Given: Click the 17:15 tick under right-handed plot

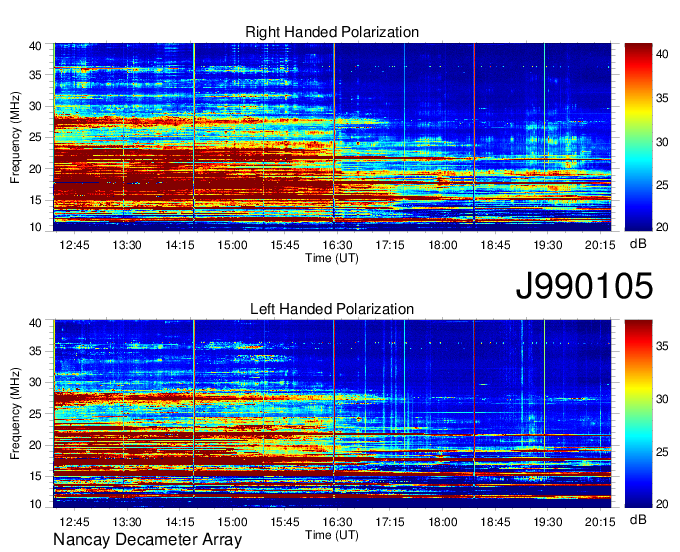Looking at the screenshot, I should 390,245.
